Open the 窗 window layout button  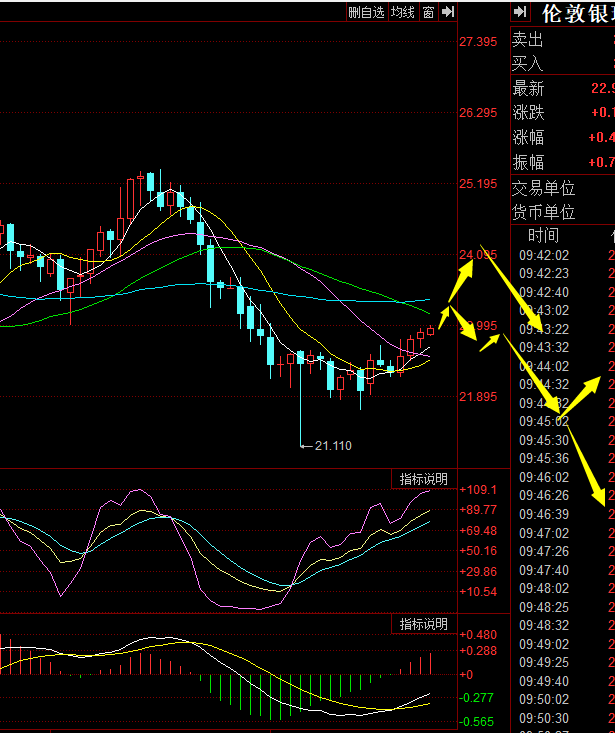pyautogui.click(x=428, y=12)
